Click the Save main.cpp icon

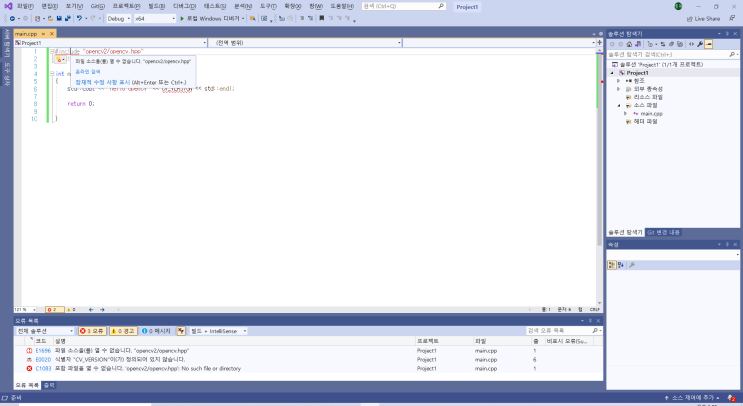(59, 18)
